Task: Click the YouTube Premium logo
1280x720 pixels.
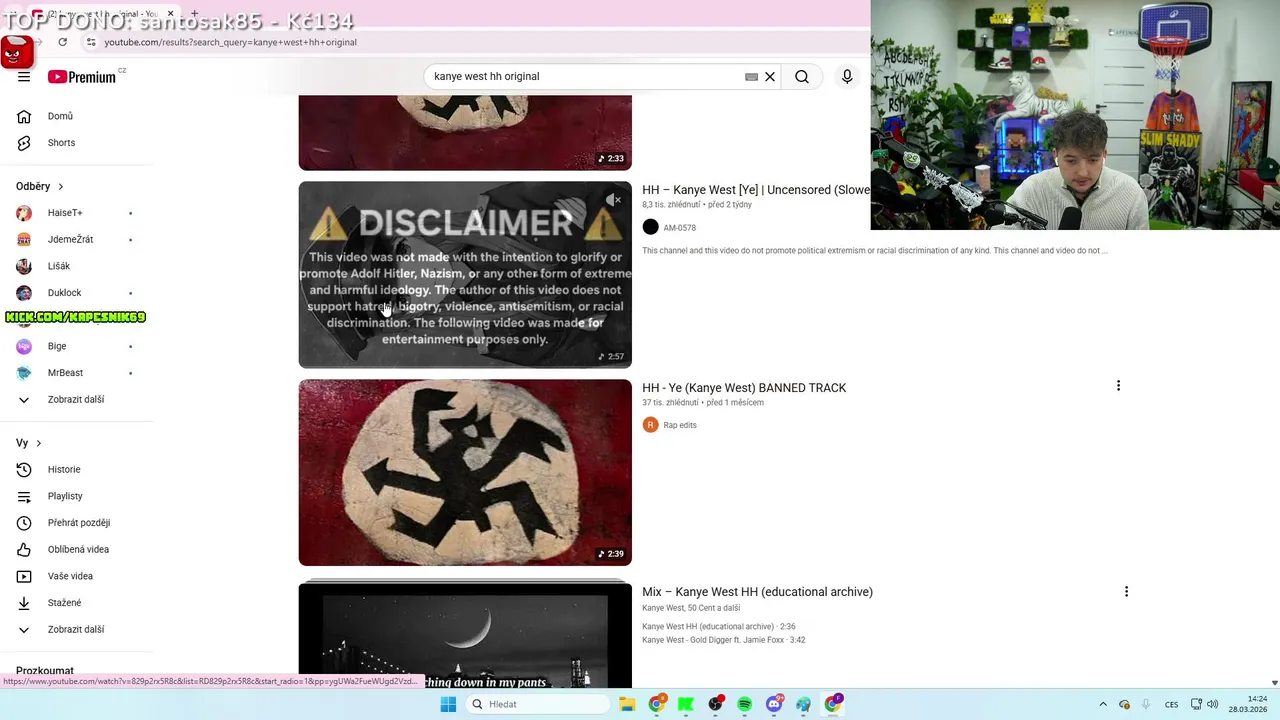Action: pyautogui.click(x=82, y=77)
